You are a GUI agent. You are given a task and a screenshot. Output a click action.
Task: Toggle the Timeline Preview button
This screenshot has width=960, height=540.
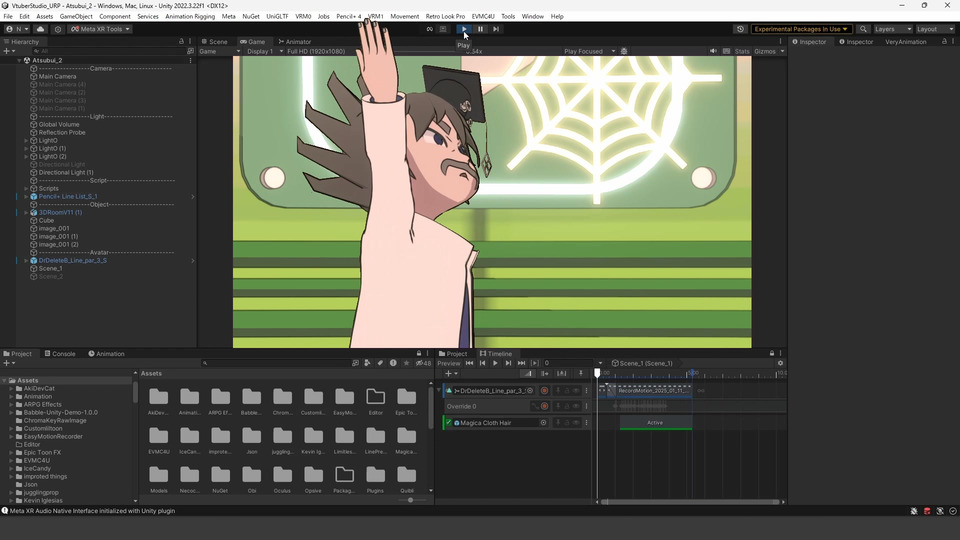[449, 363]
